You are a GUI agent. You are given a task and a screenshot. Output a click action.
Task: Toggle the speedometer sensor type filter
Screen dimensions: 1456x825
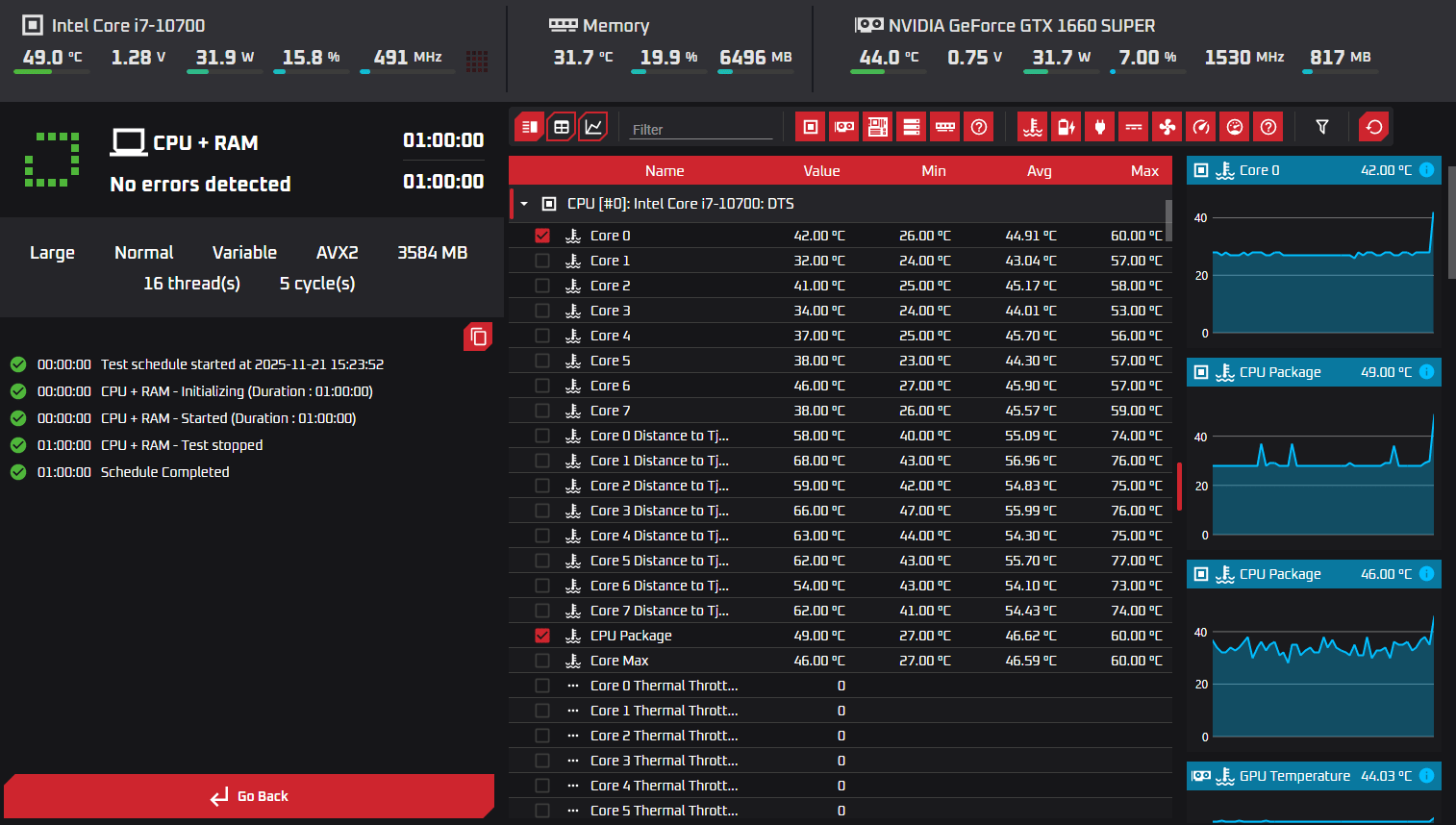(x=1201, y=127)
